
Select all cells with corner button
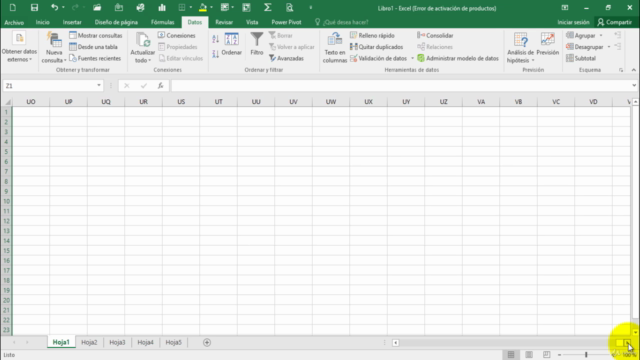click(7, 102)
